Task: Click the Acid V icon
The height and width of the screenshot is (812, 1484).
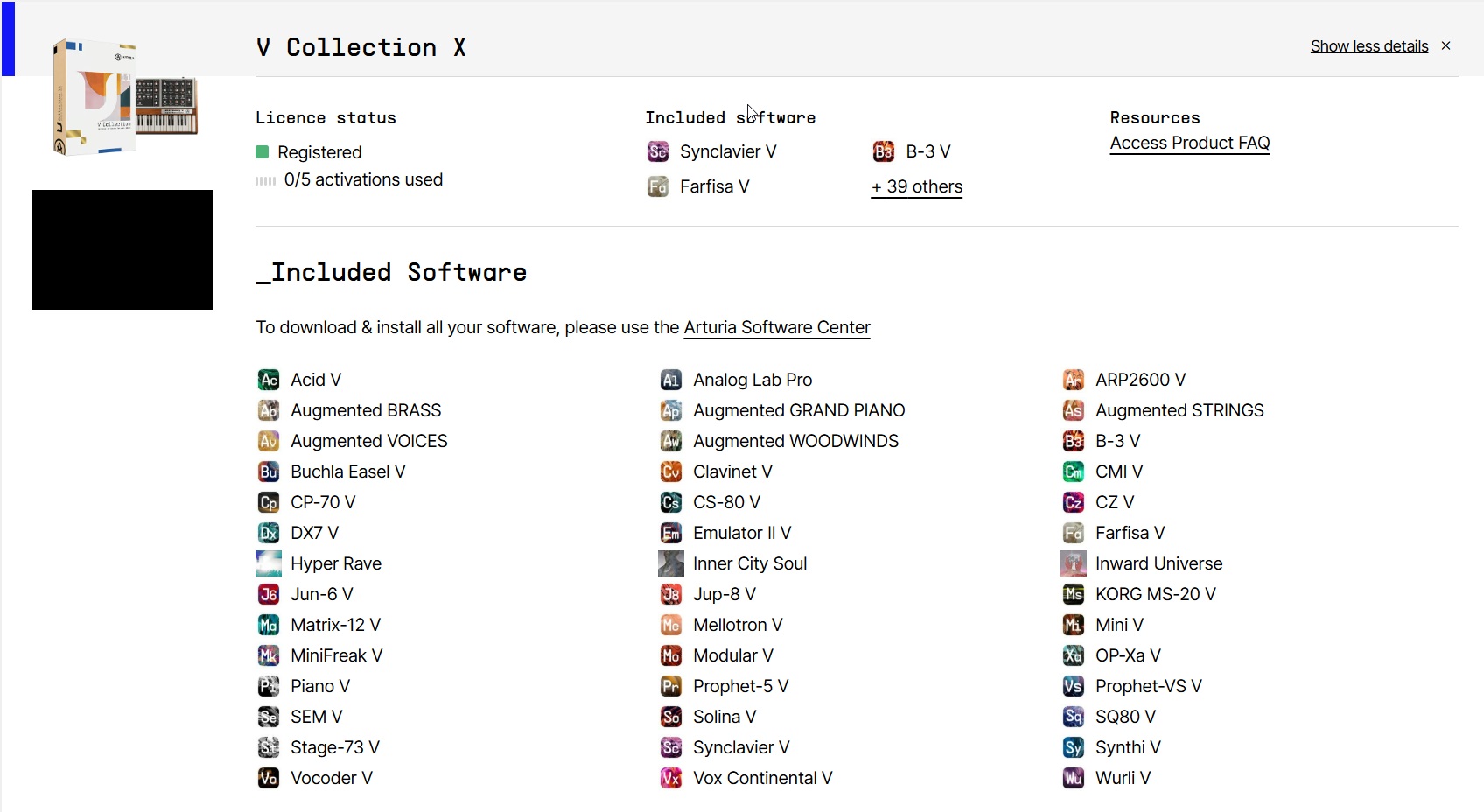Action: (269, 380)
